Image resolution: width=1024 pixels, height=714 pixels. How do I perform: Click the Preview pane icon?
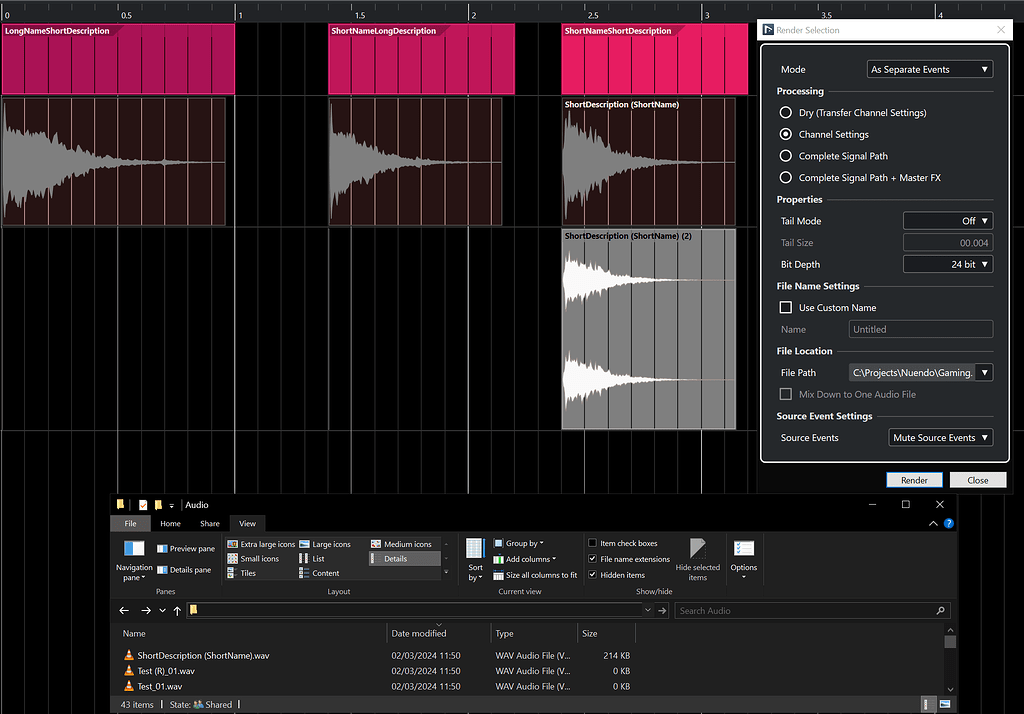click(x=163, y=549)
